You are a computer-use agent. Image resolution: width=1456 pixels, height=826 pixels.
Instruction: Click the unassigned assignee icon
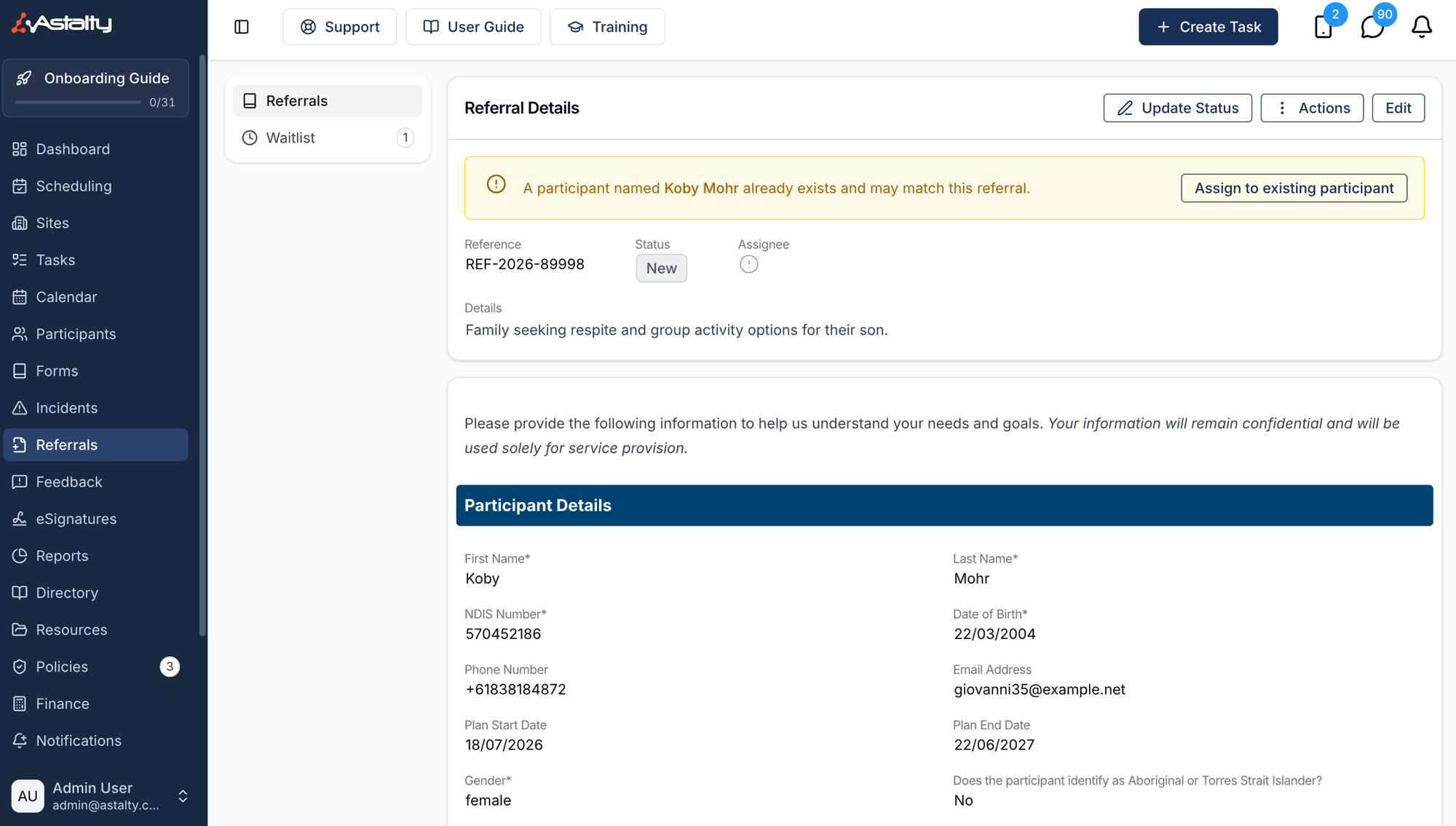tap(748, 264)
